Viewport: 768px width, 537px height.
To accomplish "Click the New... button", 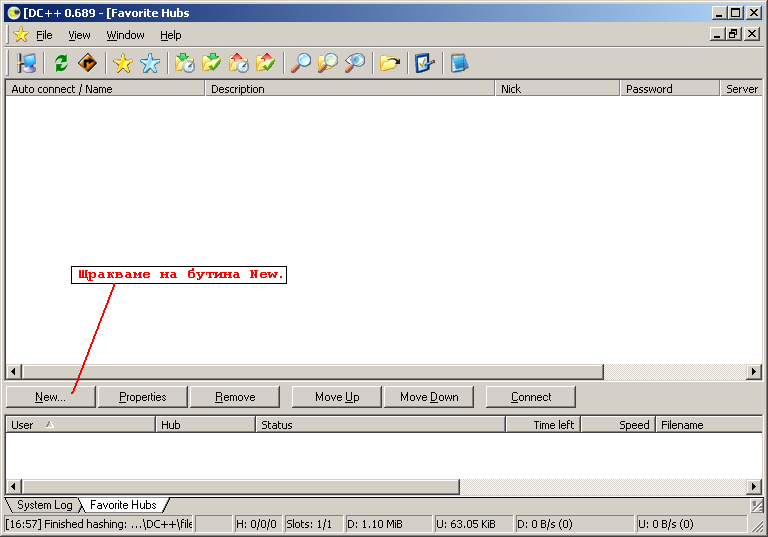I will (x=50, y=397).
